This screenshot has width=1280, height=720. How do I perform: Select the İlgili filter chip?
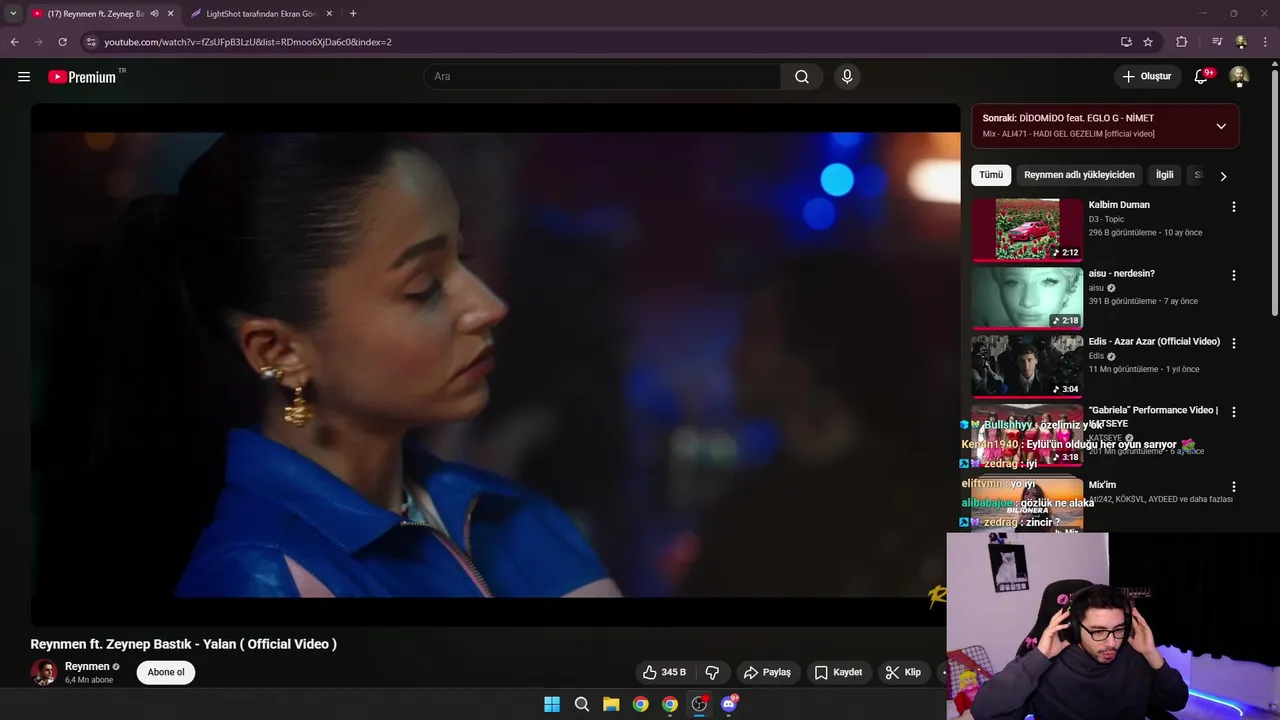(1165, 175)
